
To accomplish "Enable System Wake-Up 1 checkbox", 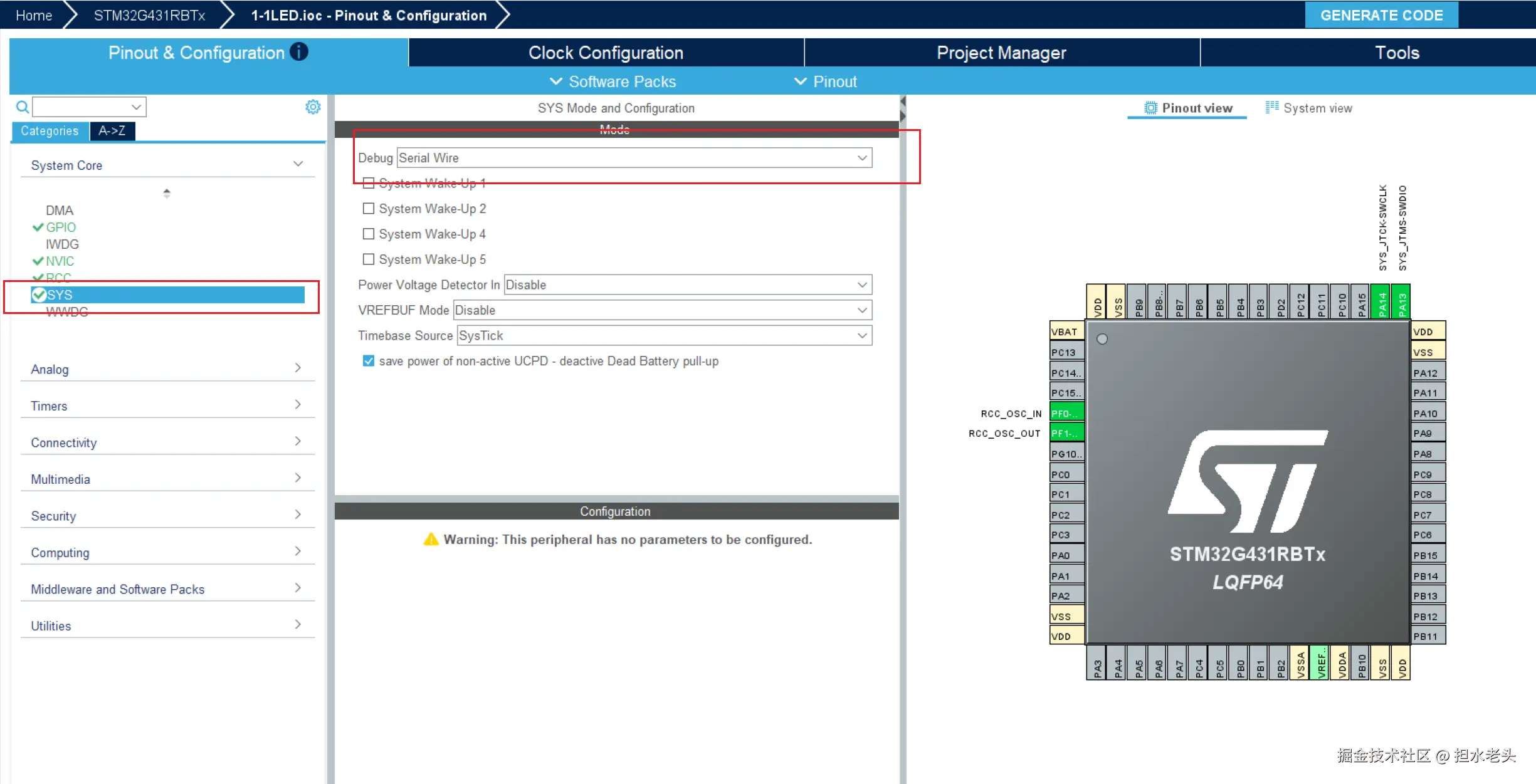I will [x=369, y=183].
